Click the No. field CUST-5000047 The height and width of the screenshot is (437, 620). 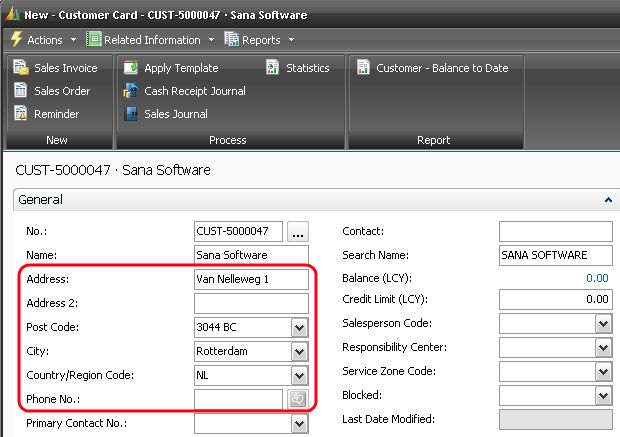[238, 231]
